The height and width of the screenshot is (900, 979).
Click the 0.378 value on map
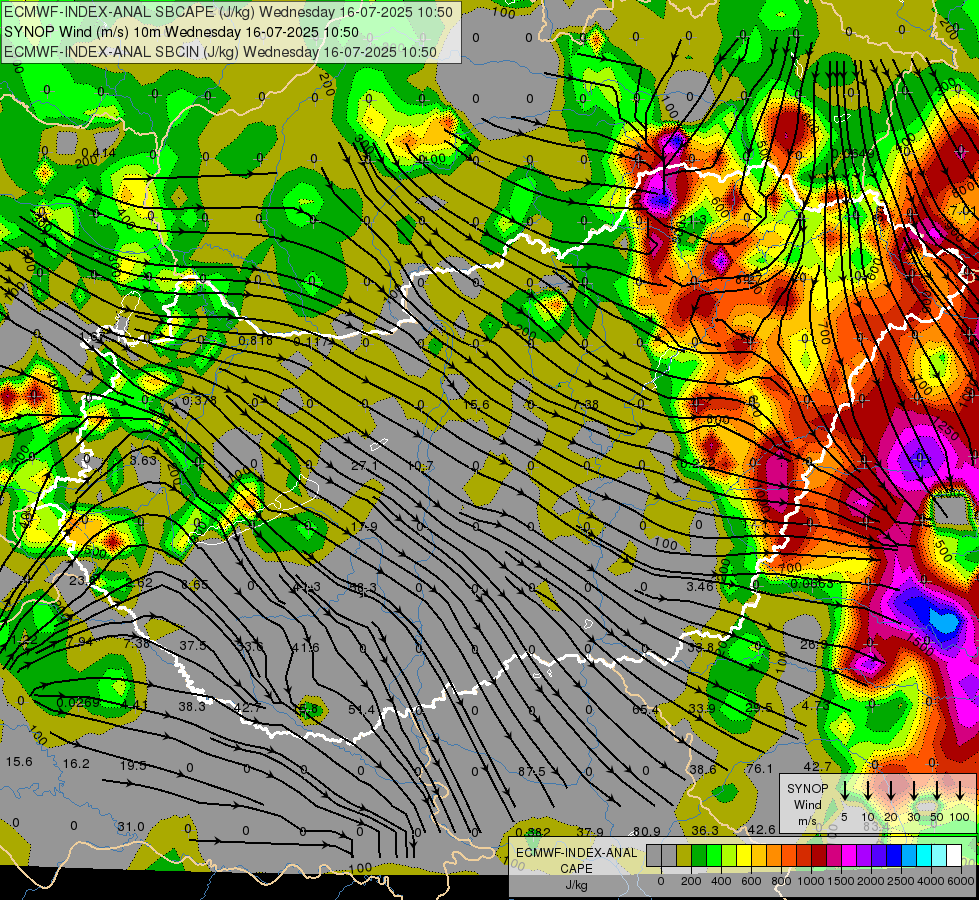(x=199, y=400)
